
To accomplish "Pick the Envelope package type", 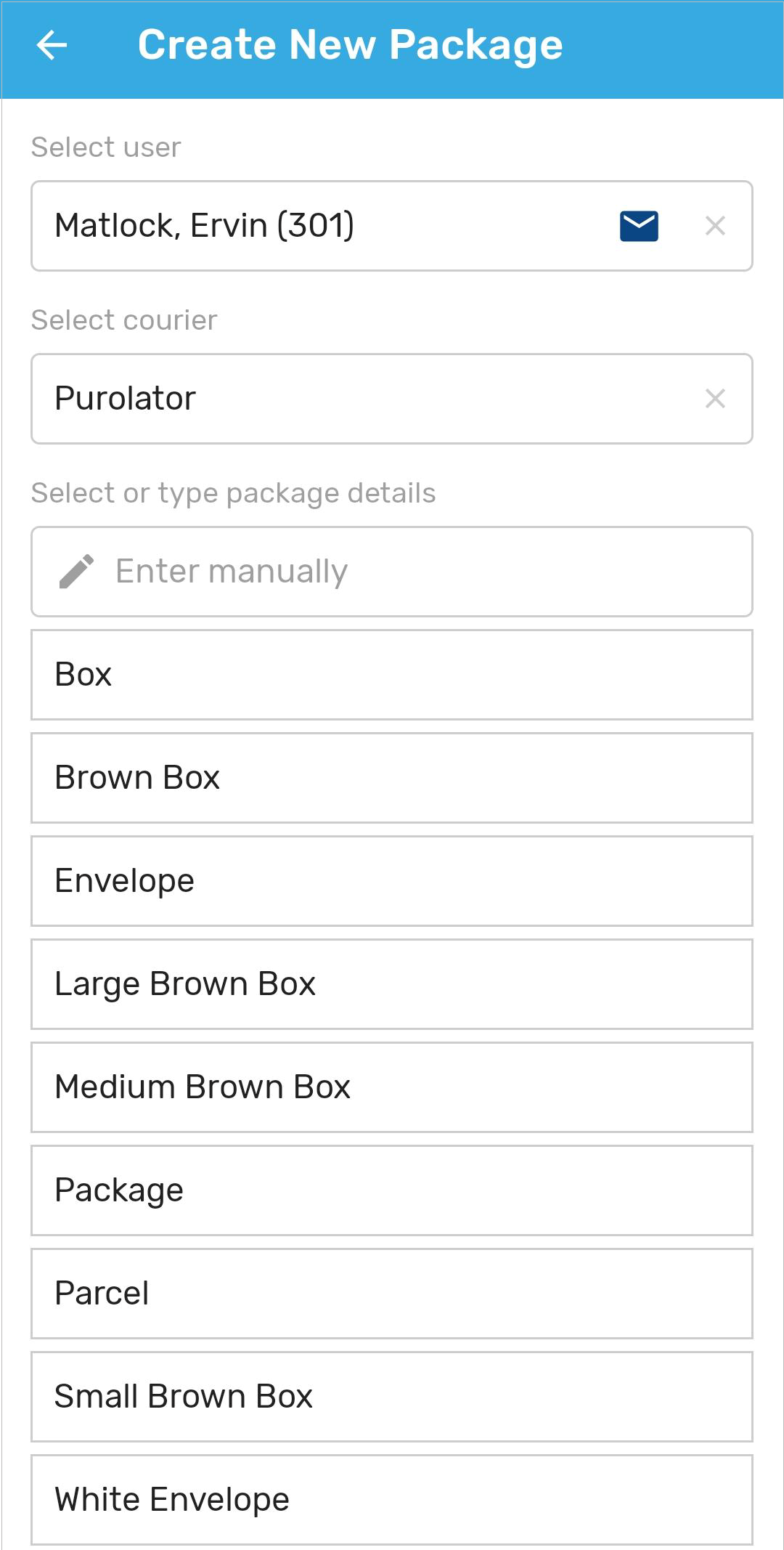I will pyautogui.click(x=392, y=881).
